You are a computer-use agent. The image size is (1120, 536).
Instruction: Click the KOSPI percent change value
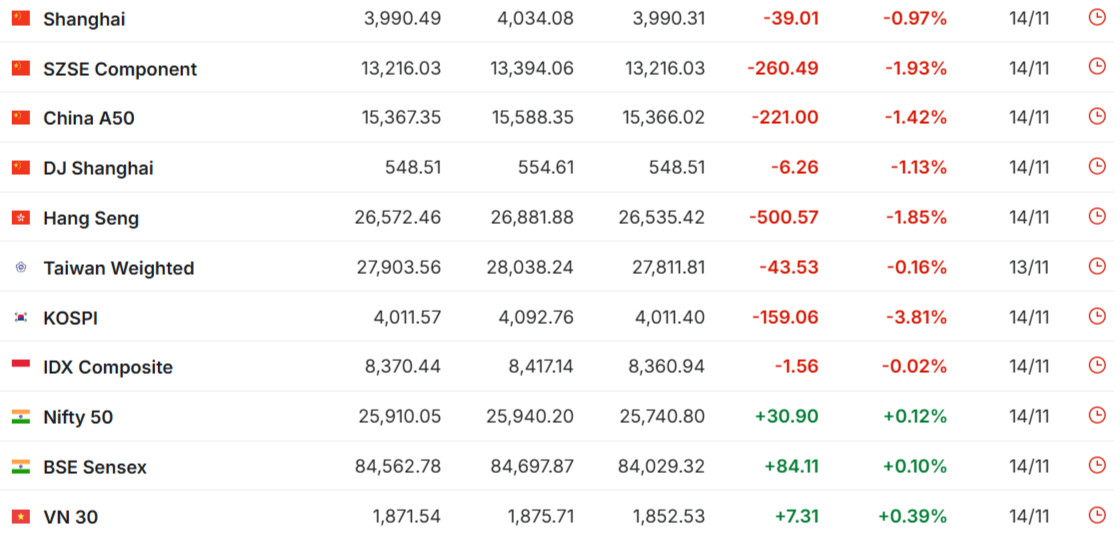pyautogui.click(x=916, y=317)
